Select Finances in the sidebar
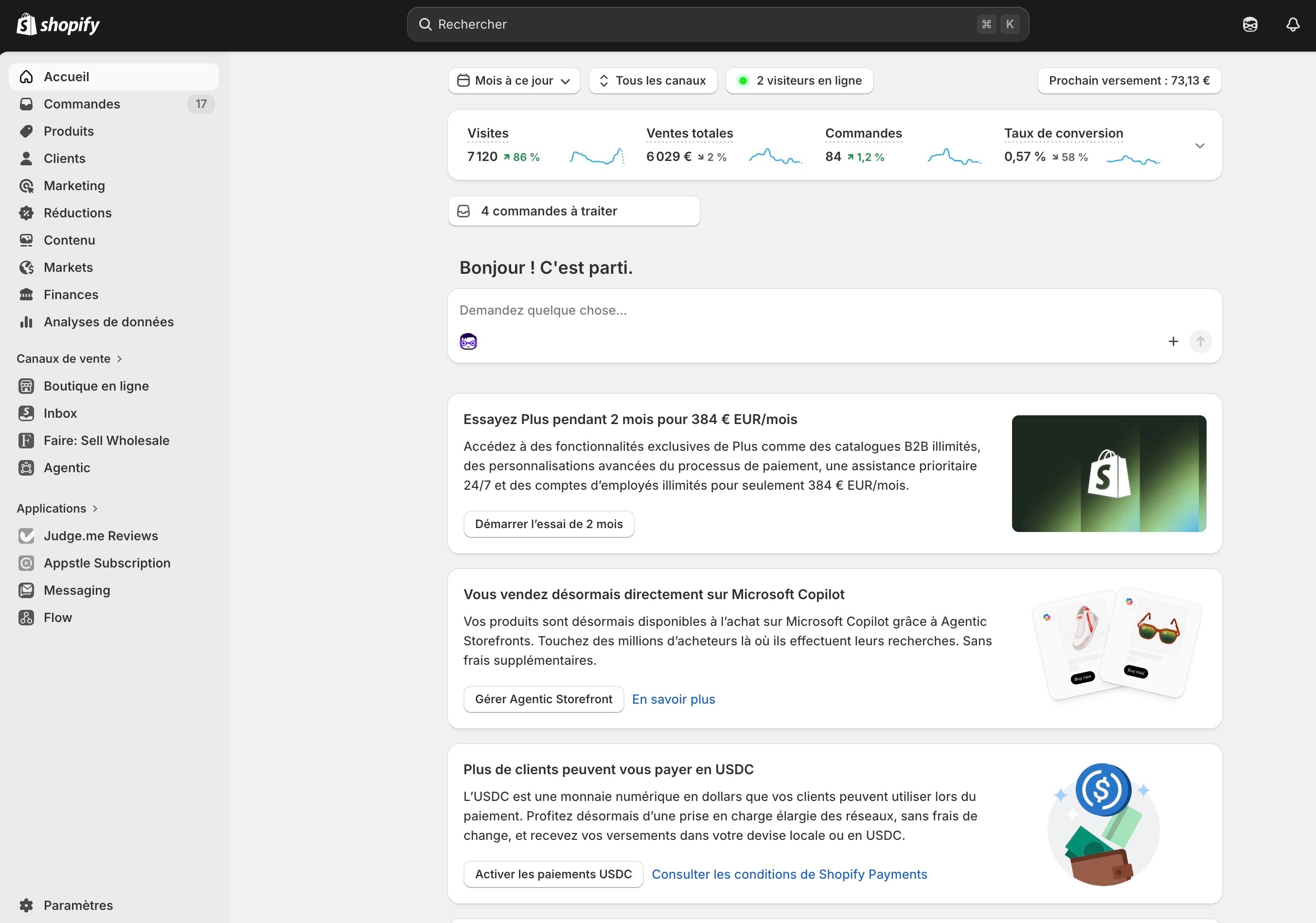Image resolution: width=1316 pixels, height=923 pixels. (x=113, y=295)
